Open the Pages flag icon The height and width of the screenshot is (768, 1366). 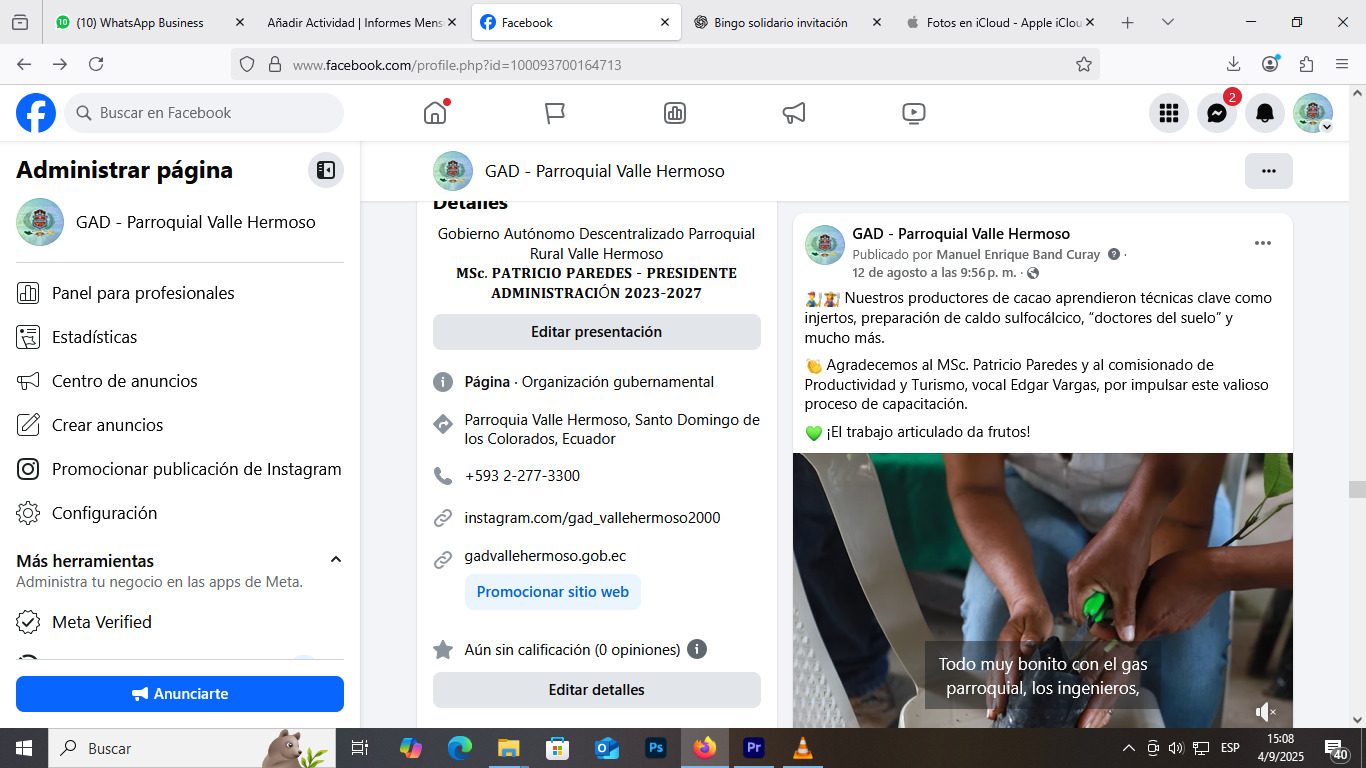pyautogui.click(x=555, y=113)
